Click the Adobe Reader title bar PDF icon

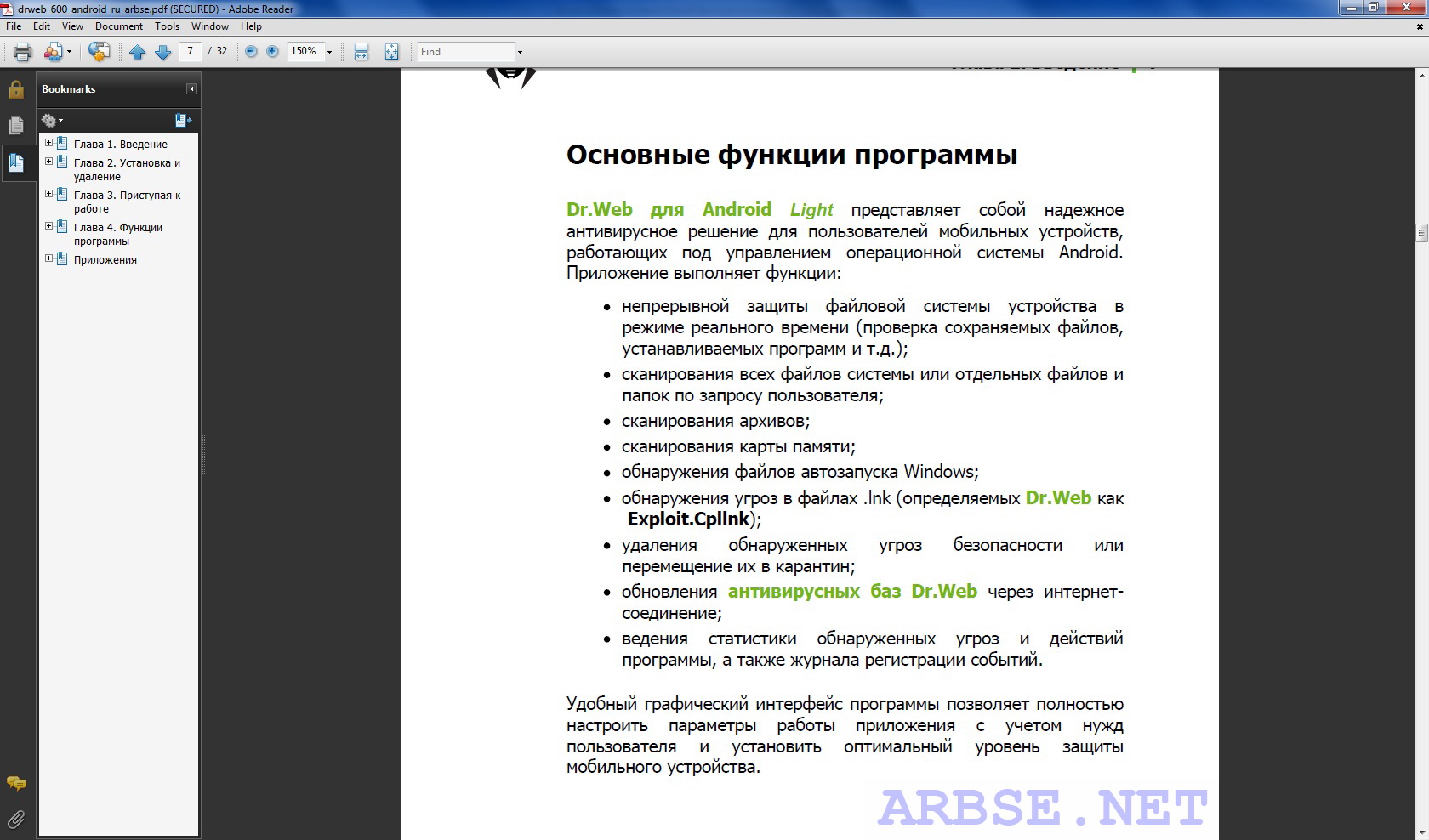pyautogui.click(x=8, y=9)
